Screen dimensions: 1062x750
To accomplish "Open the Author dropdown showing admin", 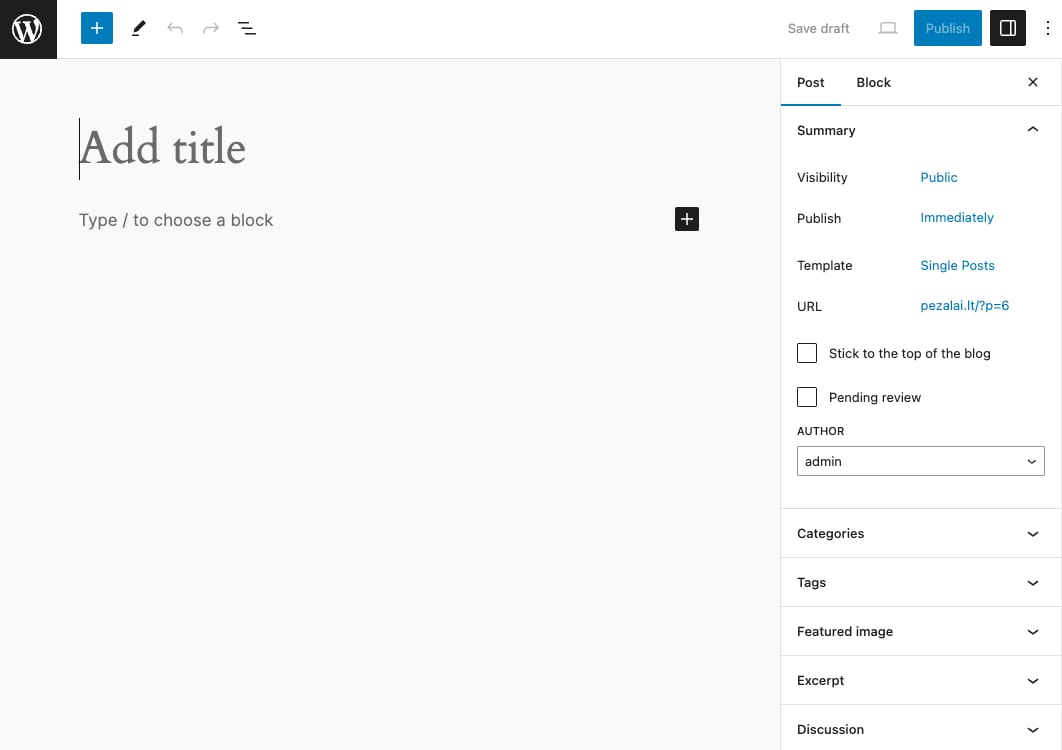I will point(920,461).
